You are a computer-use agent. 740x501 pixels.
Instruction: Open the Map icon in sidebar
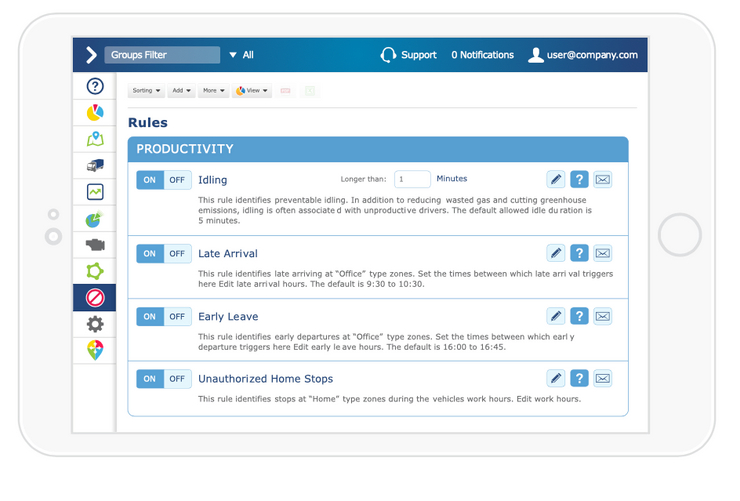tap(95, 139)
